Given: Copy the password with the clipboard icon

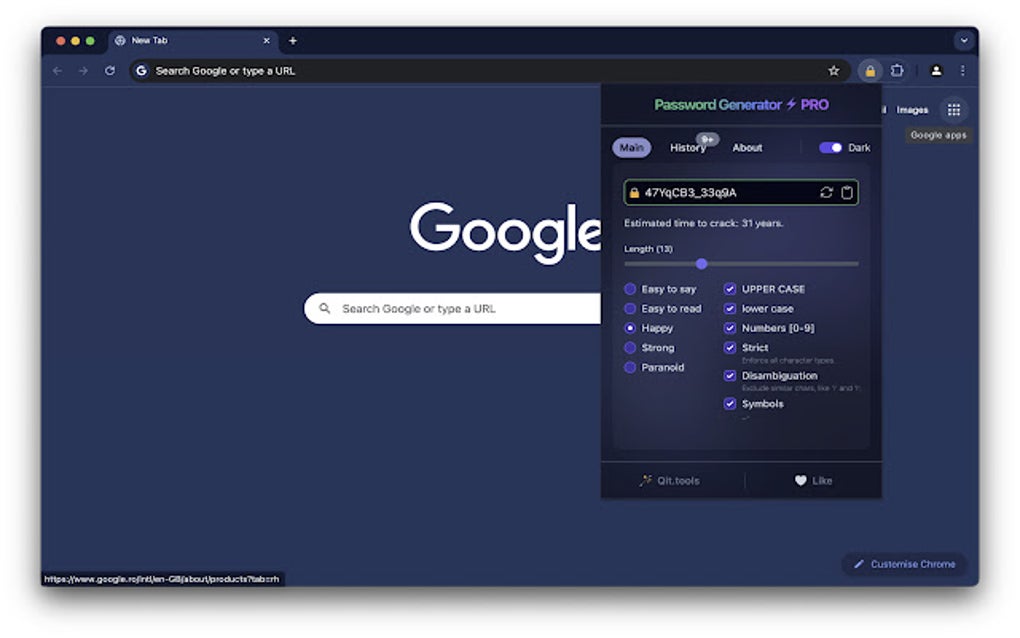Looking at the screenshot, I should click(x=845, y=191).
